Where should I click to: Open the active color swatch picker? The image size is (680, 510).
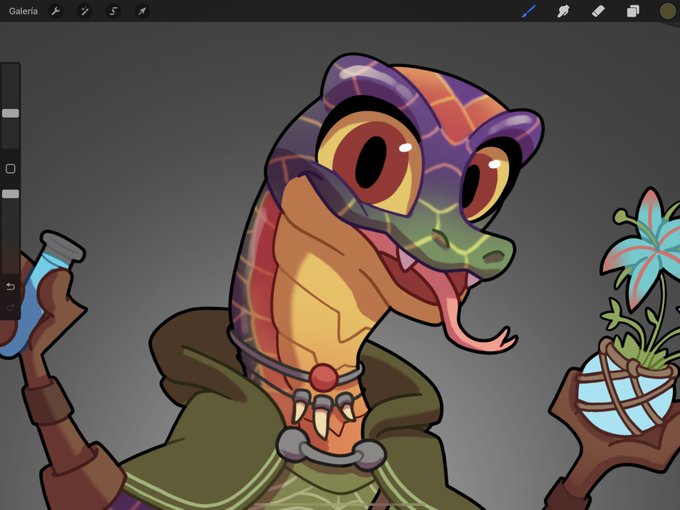[x=667, y=11]
